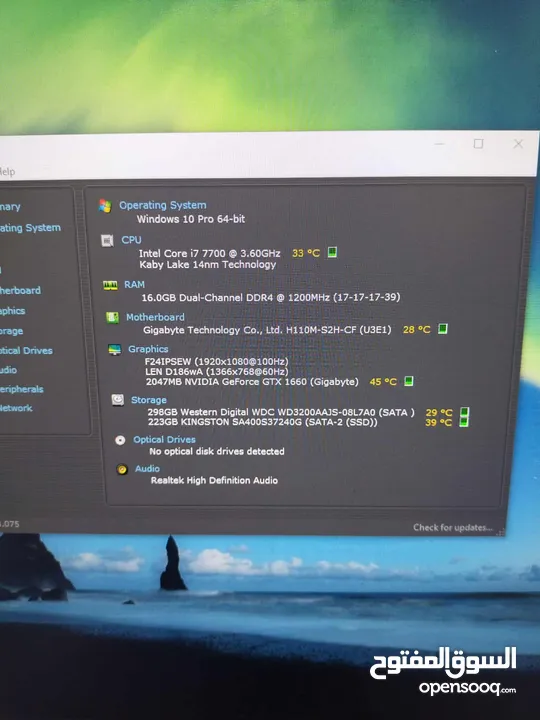Click the Operating System Windows flag icon

105,206
